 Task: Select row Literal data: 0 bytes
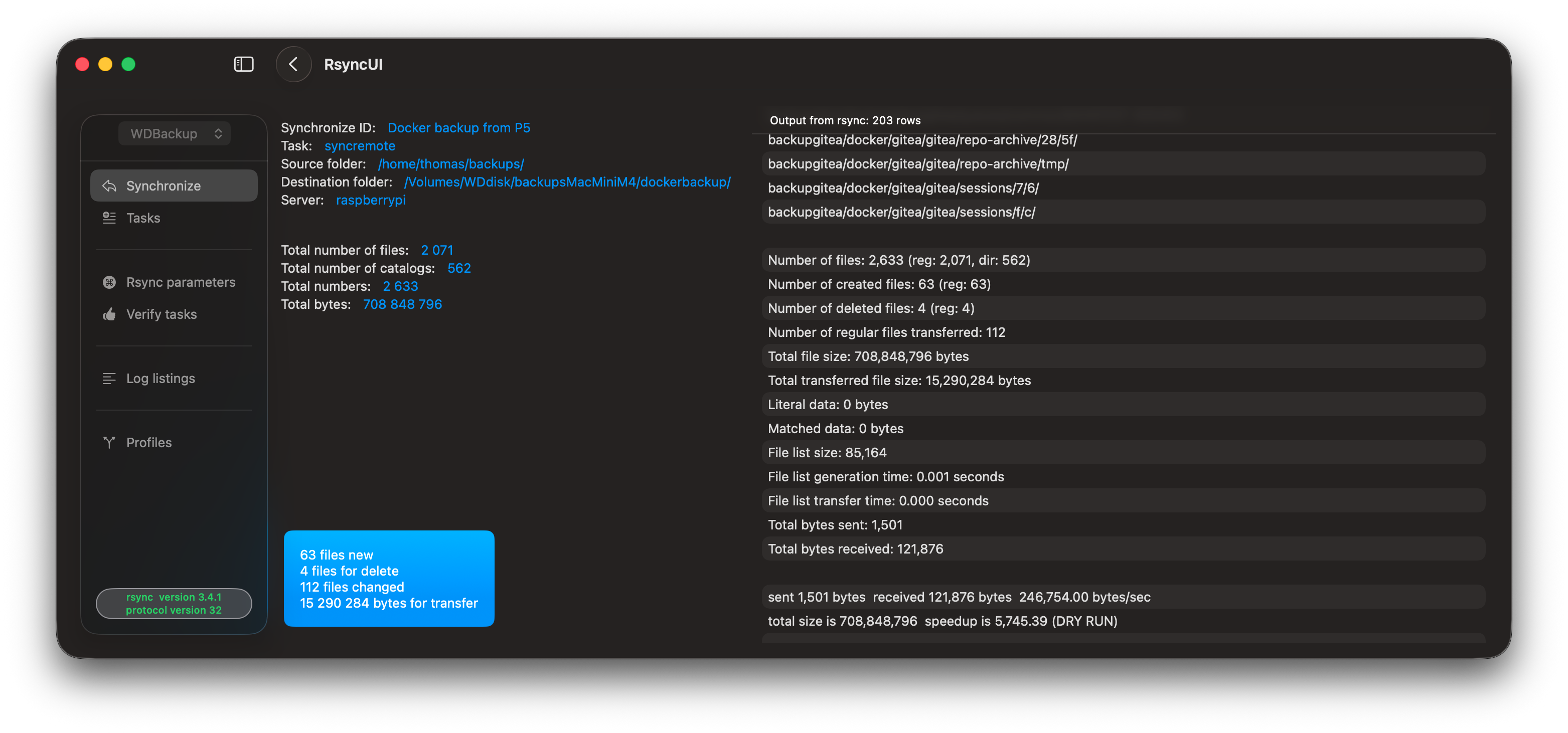[x=1123, y=404]
